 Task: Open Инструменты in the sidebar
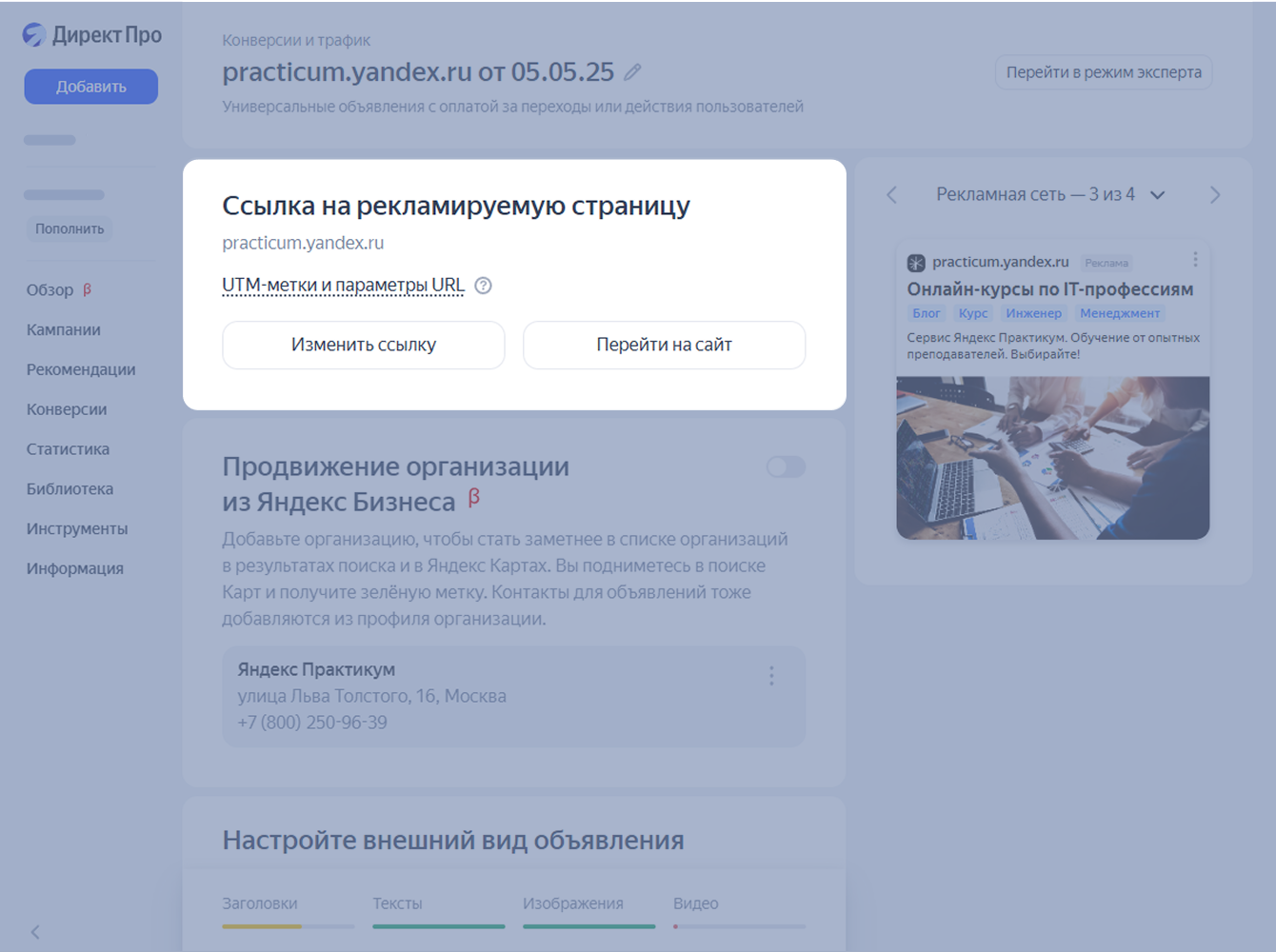click(77, 529)
